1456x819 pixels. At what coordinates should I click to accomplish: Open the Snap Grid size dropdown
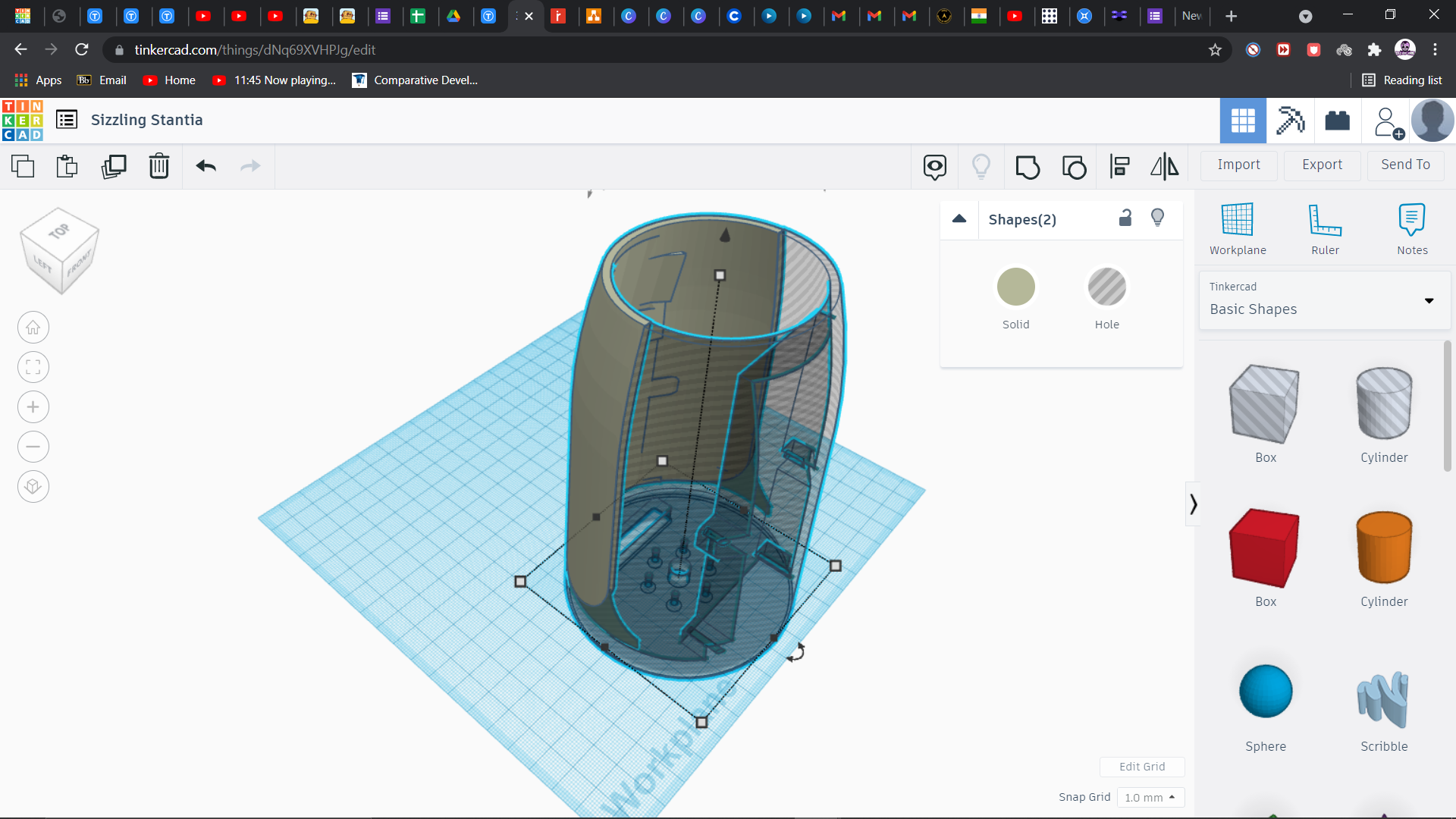[x=1150, y=797]
